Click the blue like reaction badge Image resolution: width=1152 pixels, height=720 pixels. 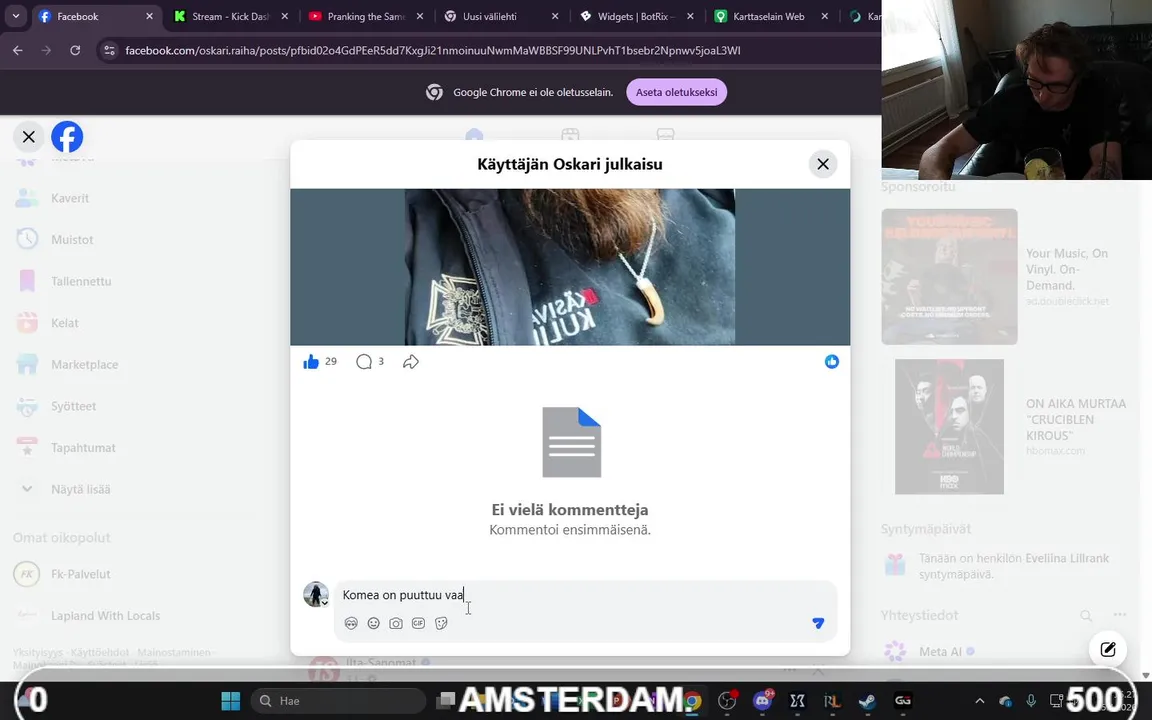click(x=832, y=361)
